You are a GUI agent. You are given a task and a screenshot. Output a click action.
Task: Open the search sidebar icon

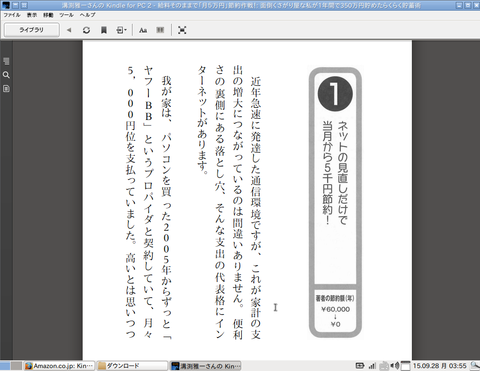click(x=6, y=75)
